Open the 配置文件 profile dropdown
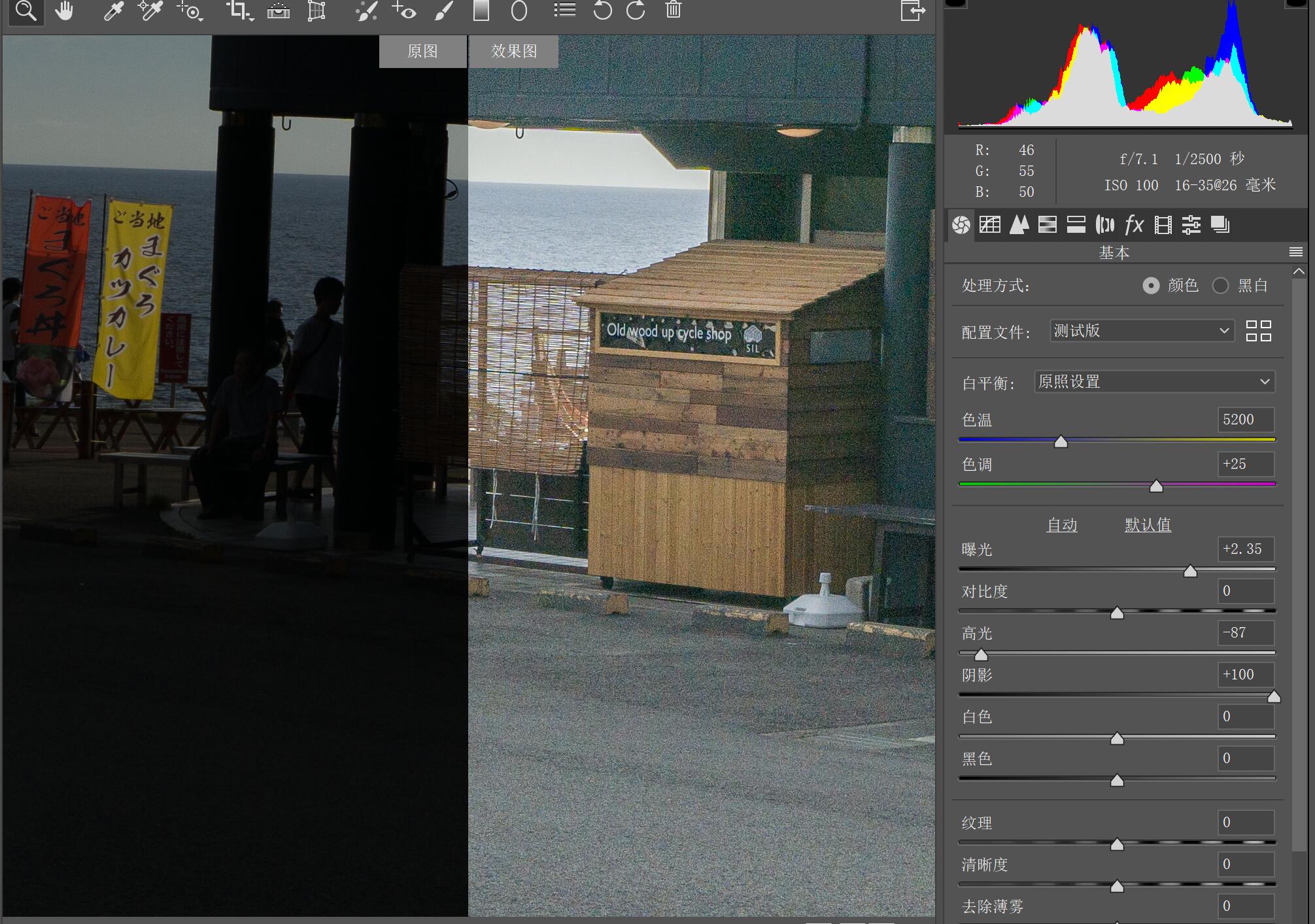The image size is (1315, 924). [x=1141, y=331]
